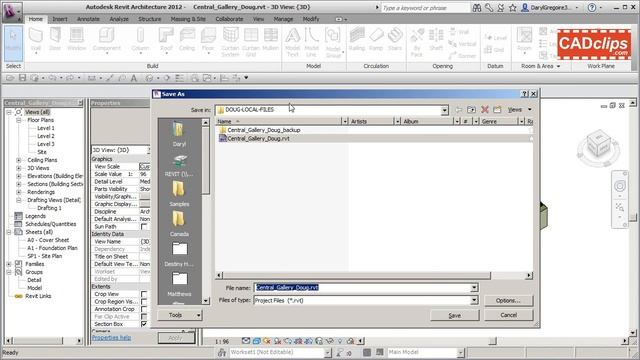
Task: Open the Properties help link
Action: point(111,338)
